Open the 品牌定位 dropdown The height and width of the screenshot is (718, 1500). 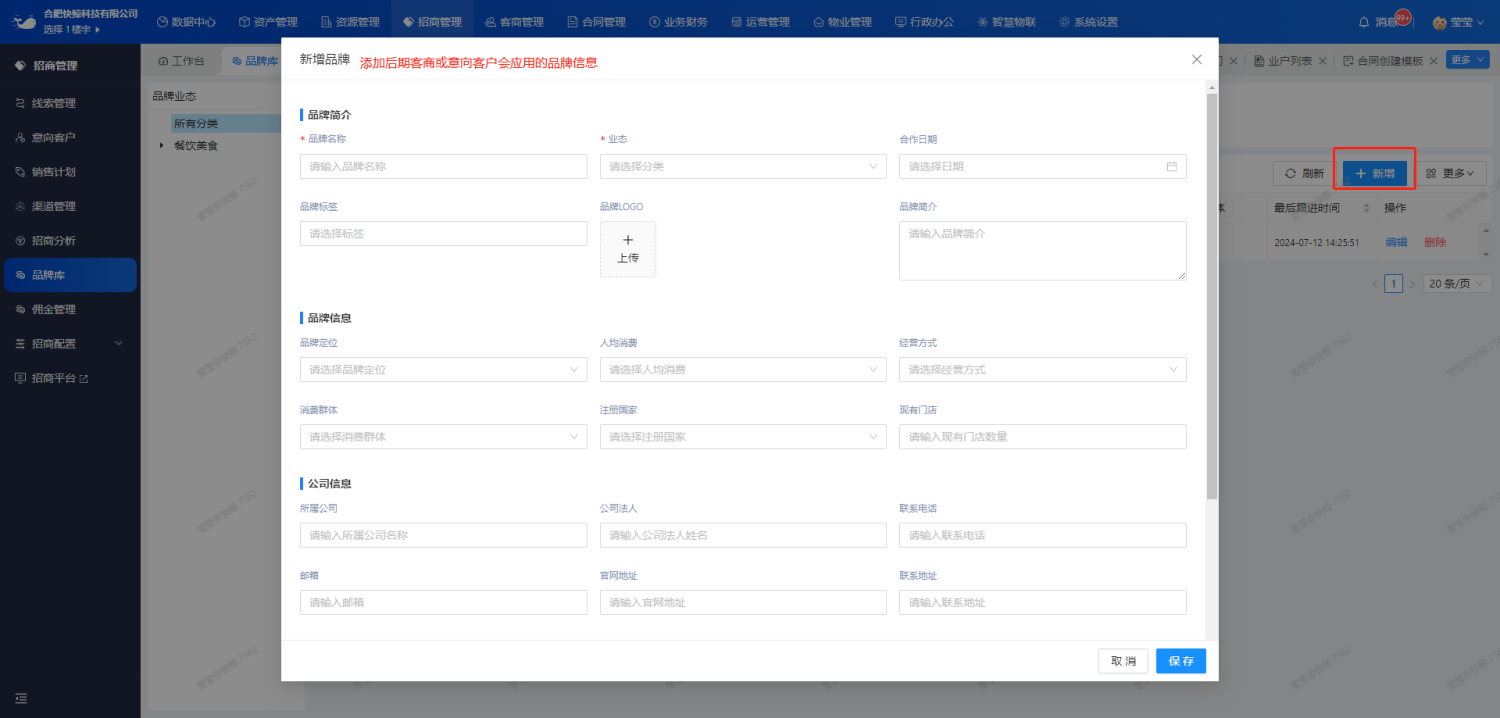coord(443,370)
